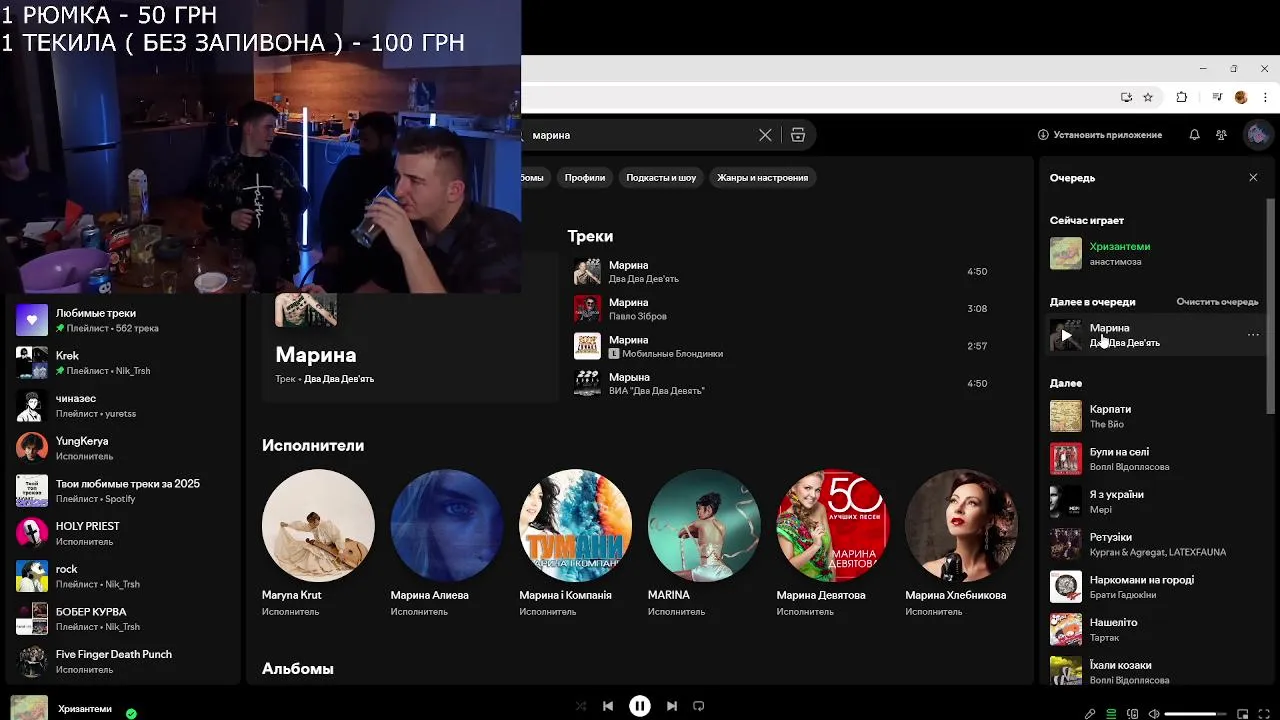Close the Очередь queue panel

pyautogui.click(x=1253, y=177)
